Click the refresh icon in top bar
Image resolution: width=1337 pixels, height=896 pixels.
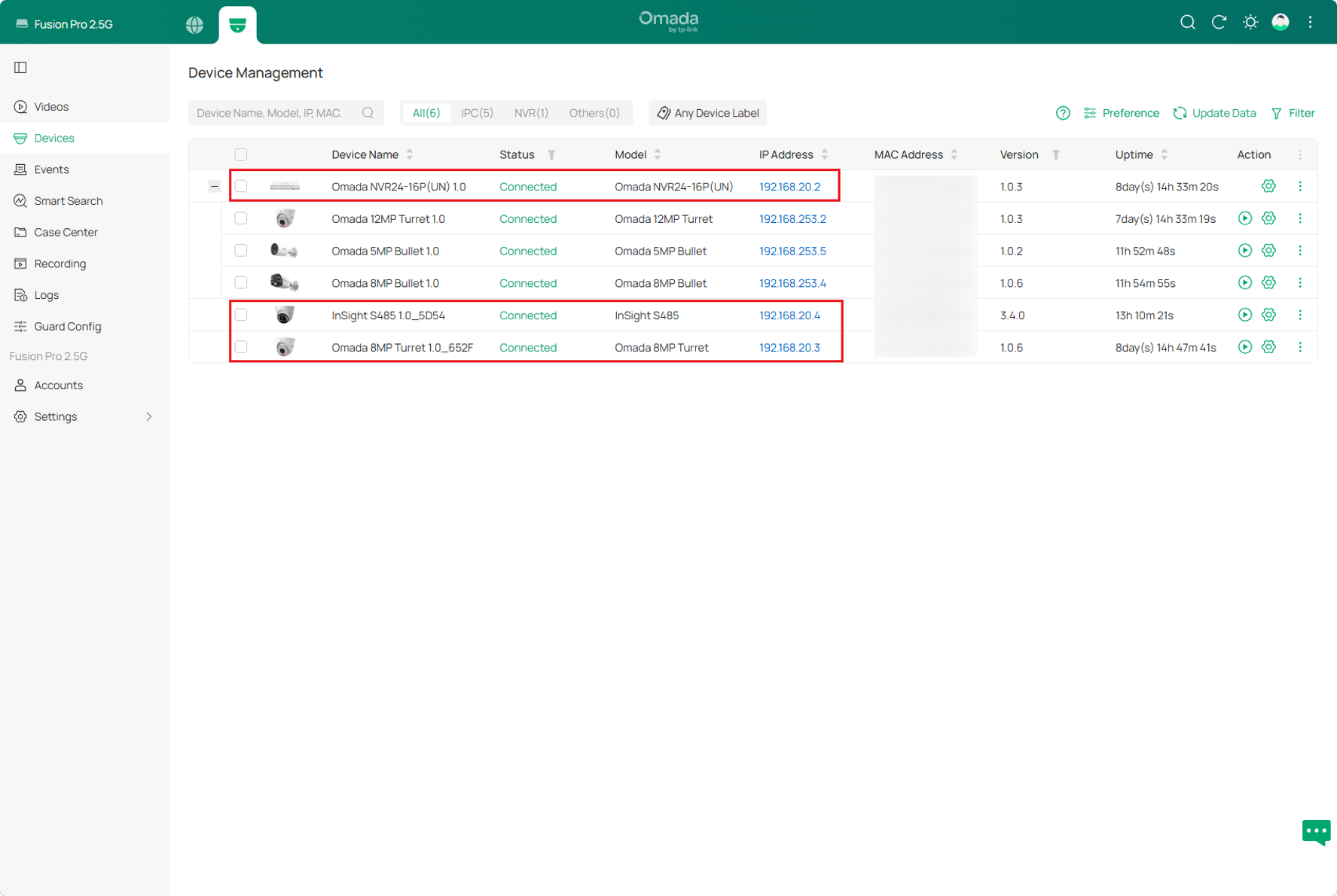coord(1219,23)
